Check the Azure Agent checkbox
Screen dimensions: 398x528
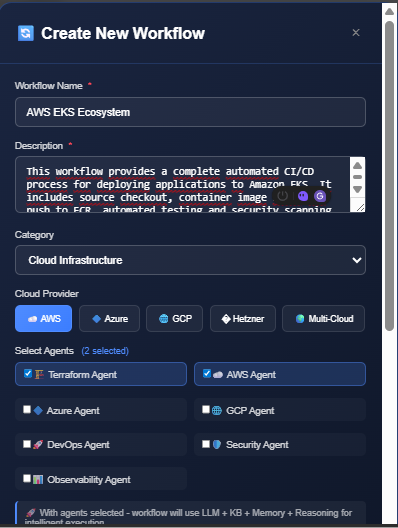[x=27, y=409]
